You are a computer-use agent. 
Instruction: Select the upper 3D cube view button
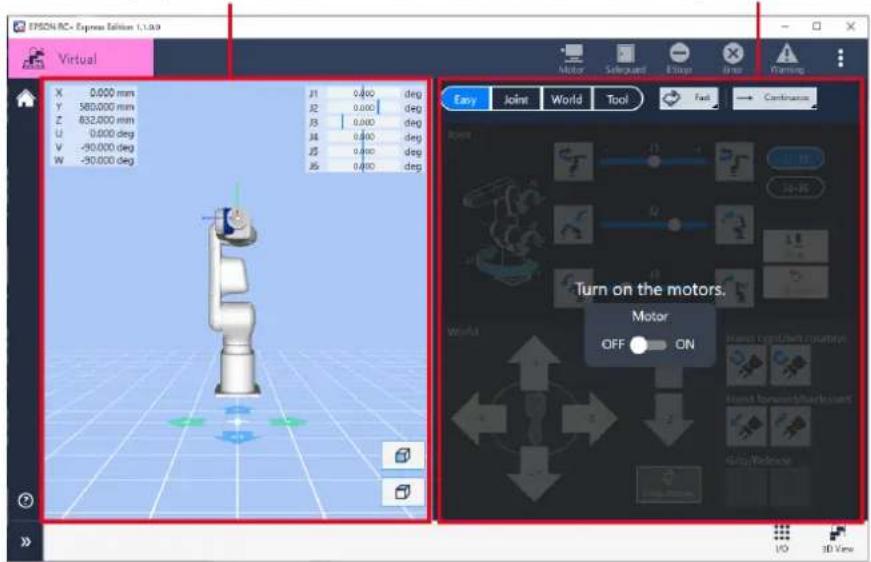click(x=403, y=455)
